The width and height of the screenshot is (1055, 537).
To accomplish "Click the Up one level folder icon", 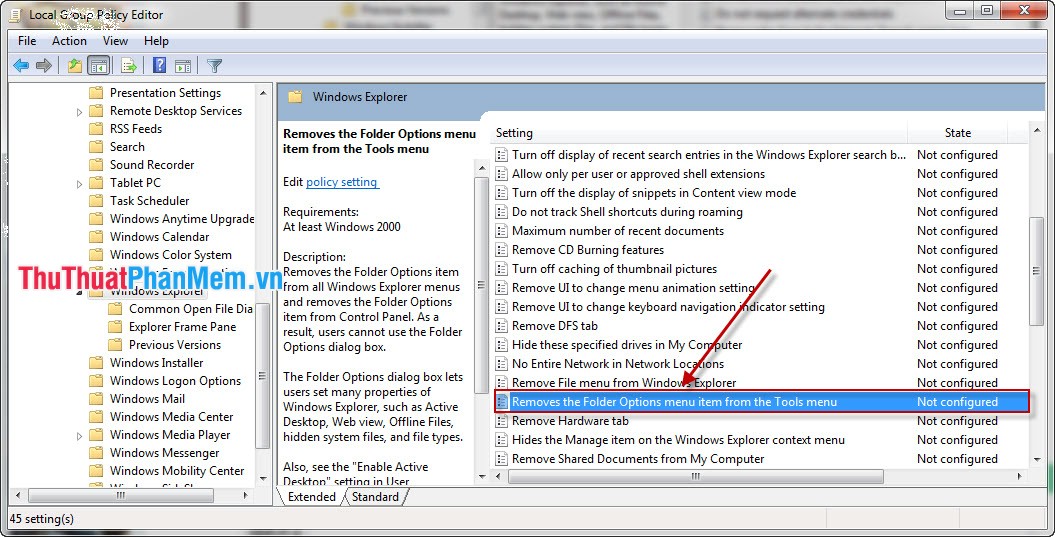I will (75, 65).
